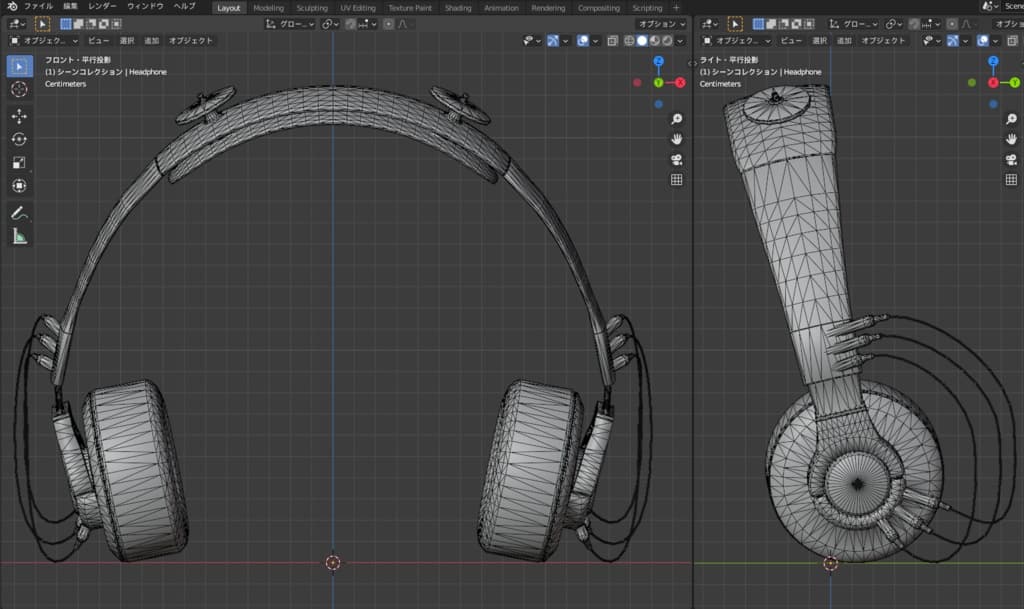Choose the Scale tool

point(18,162)
